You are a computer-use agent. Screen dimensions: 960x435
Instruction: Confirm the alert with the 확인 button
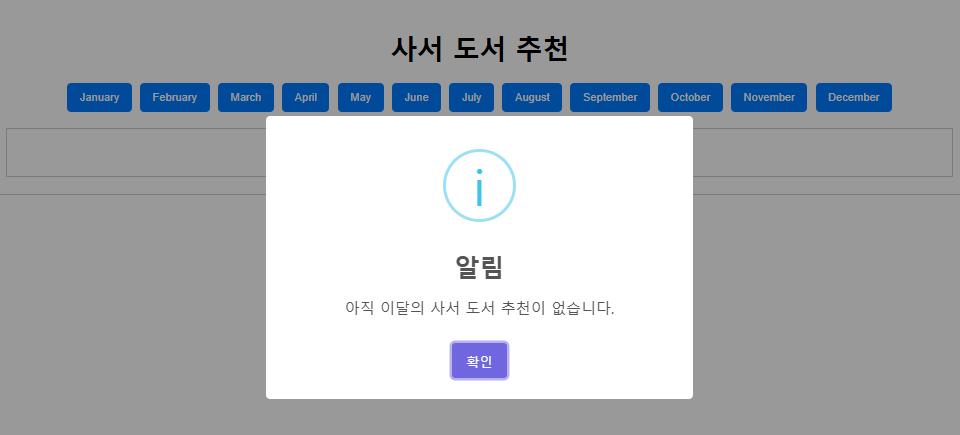pyautogui.click(x=479, y=361)
